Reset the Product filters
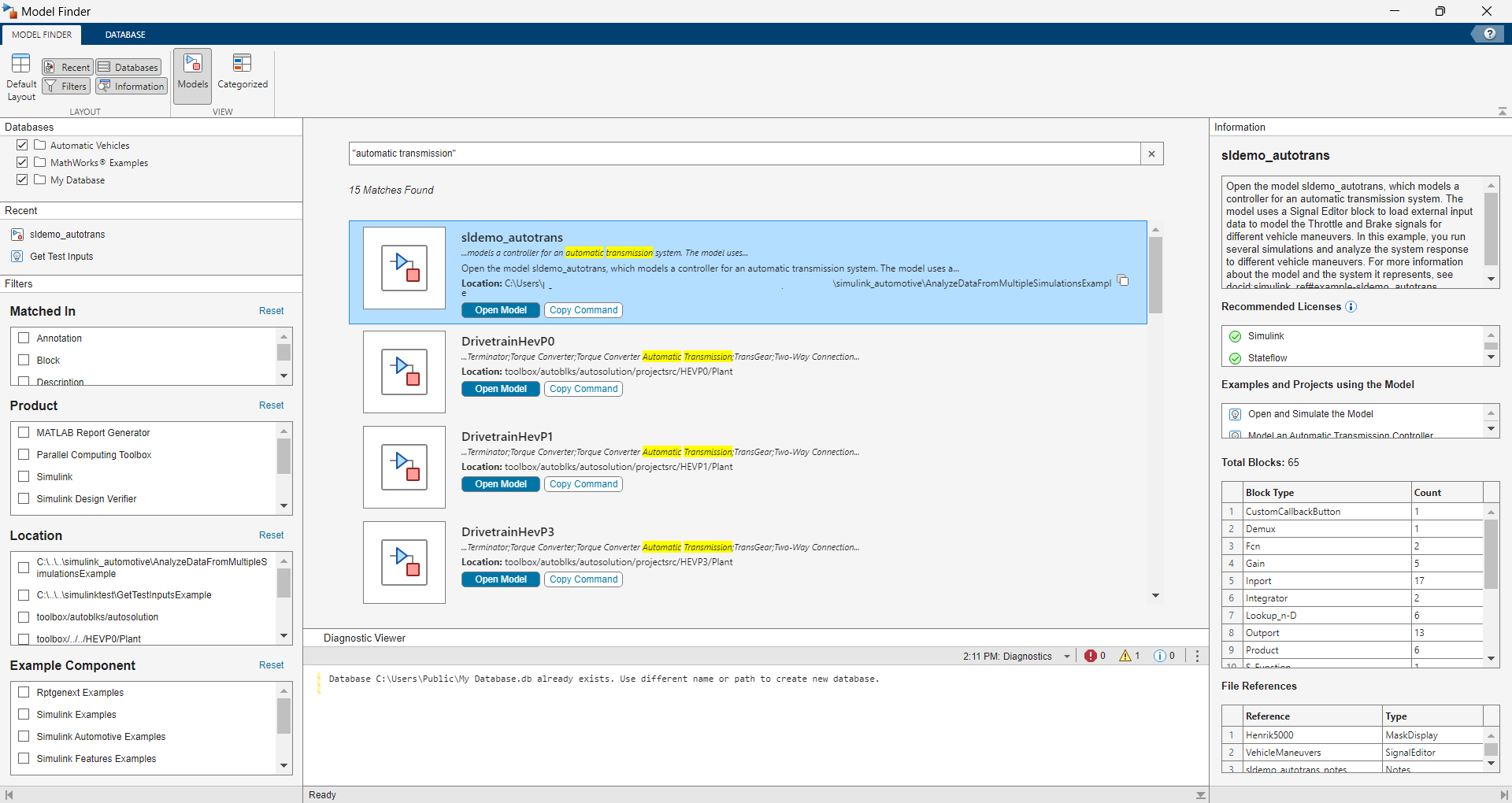Image resolution: width=1512 pixels, height=803 pixels. (271, 405)
